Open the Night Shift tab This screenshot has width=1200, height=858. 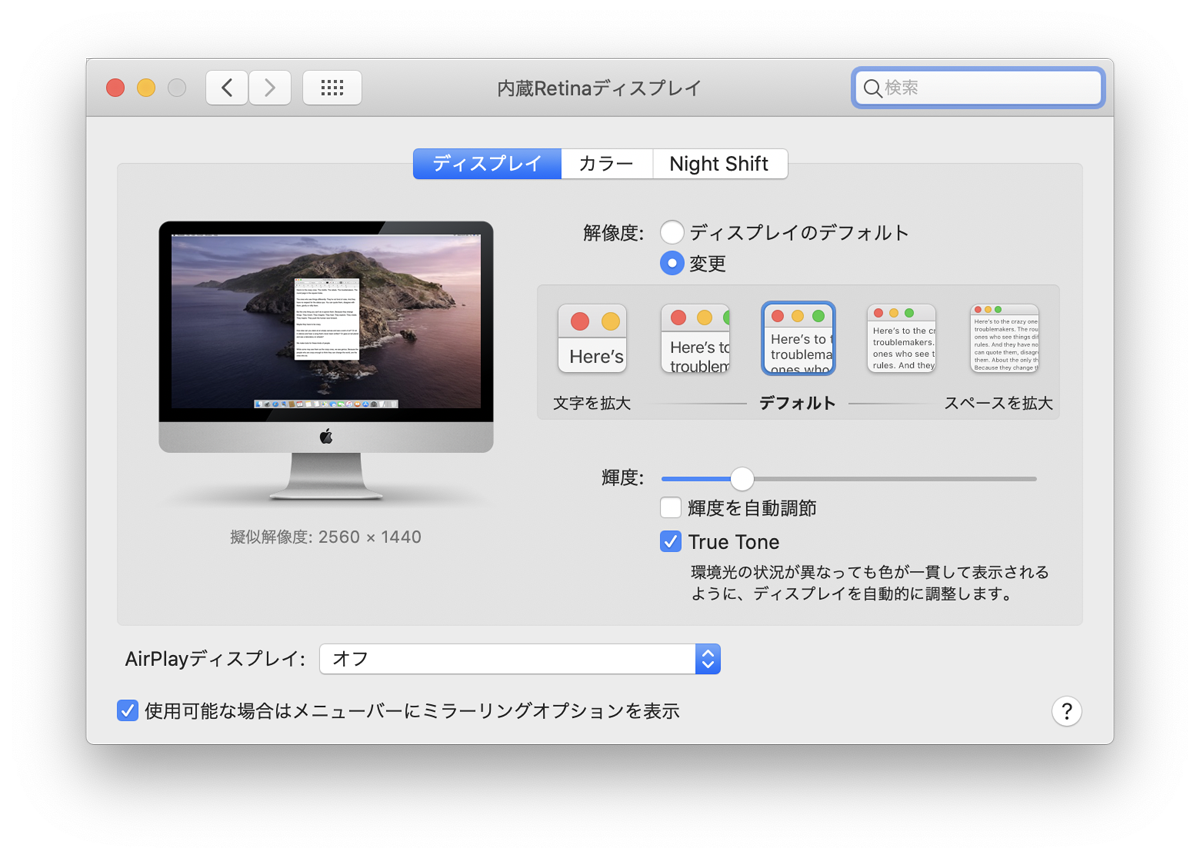[719, 164]
